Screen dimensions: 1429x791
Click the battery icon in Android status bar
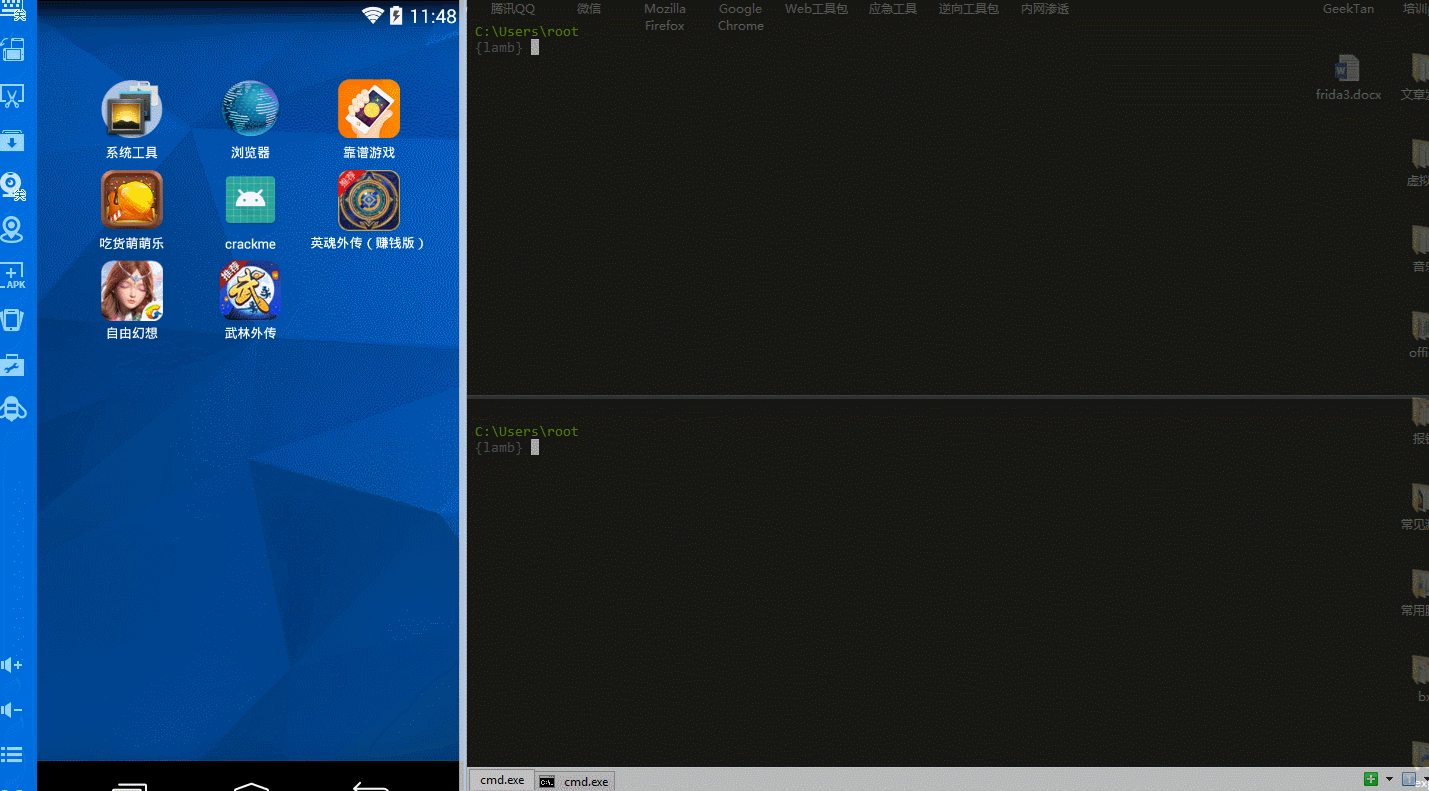(397, 15)
